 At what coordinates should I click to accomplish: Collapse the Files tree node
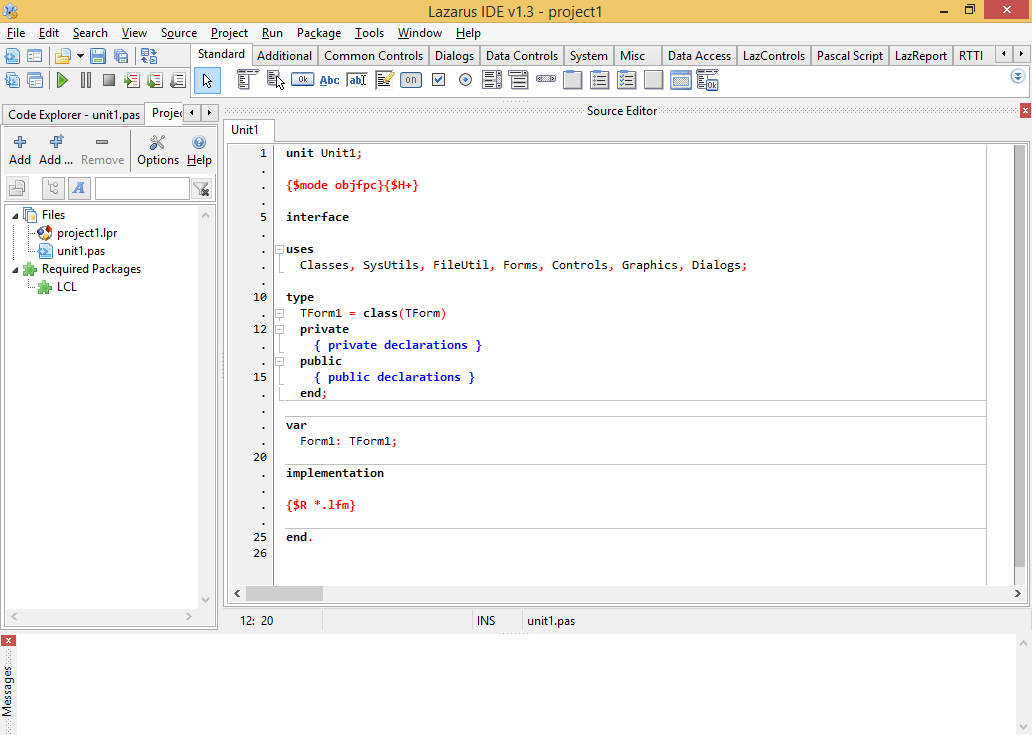pyautogui.click(x=15, y=215)
